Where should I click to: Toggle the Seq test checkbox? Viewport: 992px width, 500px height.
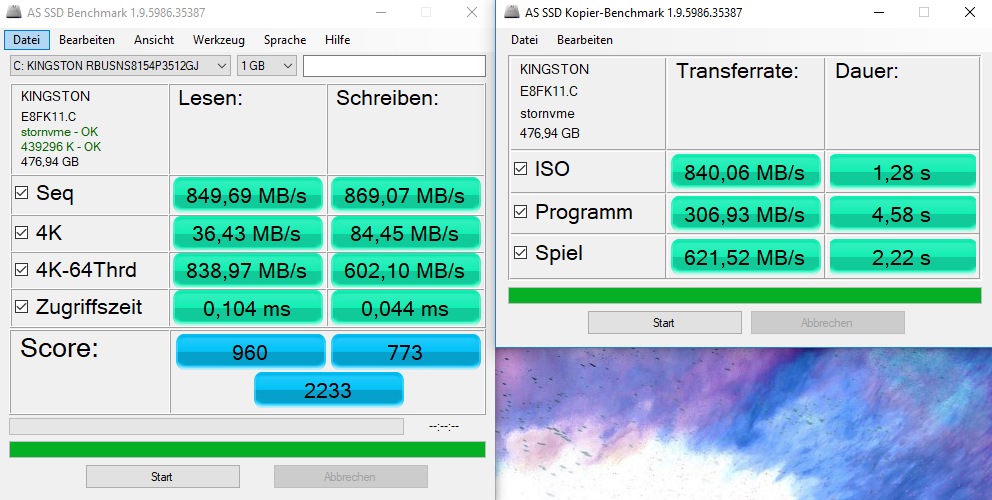pos(22,192)
